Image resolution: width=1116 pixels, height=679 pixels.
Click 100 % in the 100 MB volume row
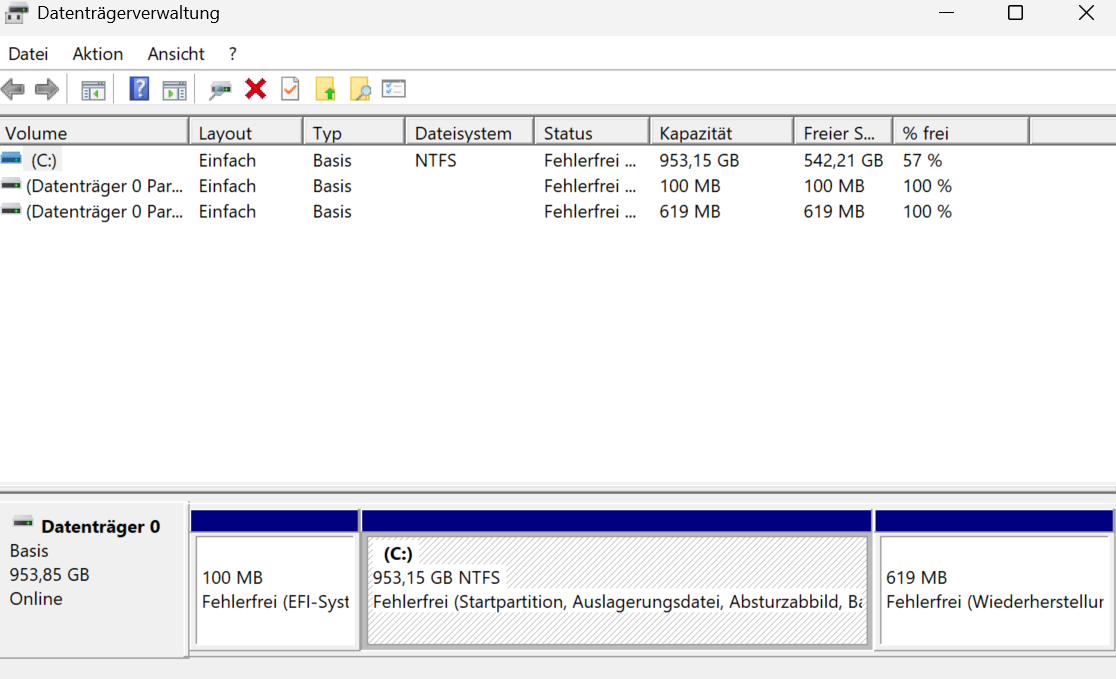coord(927,186)
